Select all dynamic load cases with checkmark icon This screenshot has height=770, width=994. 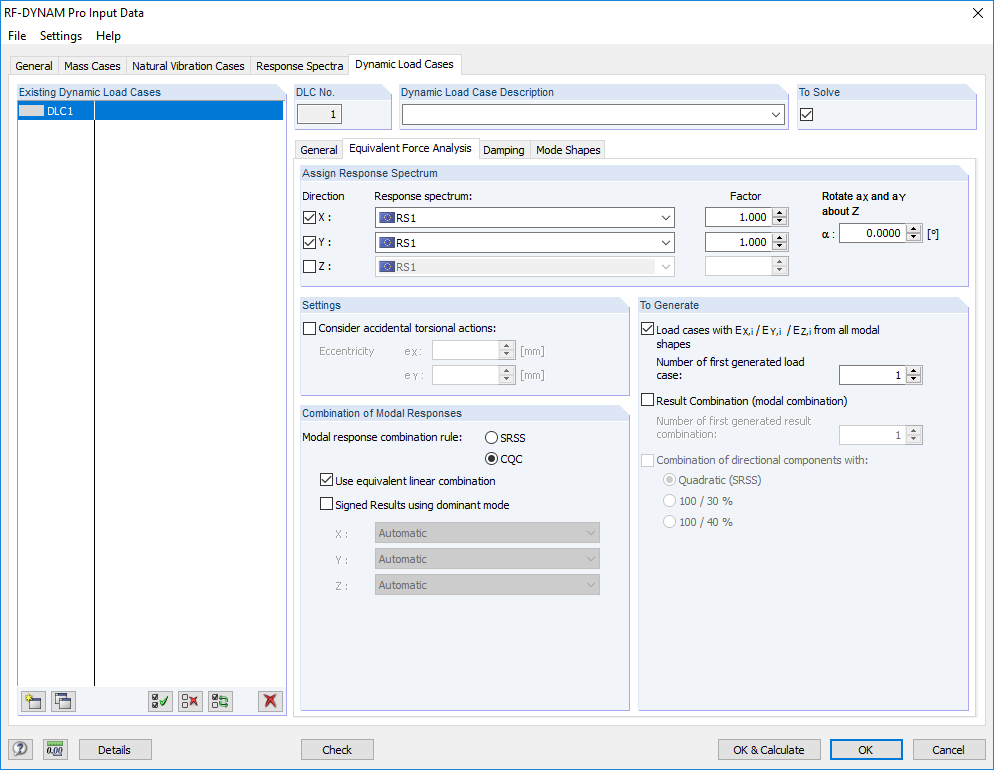(160, 701)
